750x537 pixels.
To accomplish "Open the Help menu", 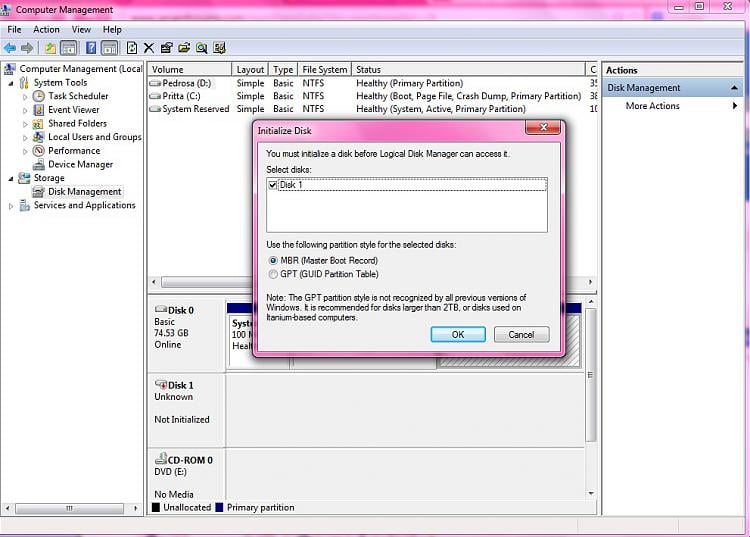I will (x=112, y=30).
